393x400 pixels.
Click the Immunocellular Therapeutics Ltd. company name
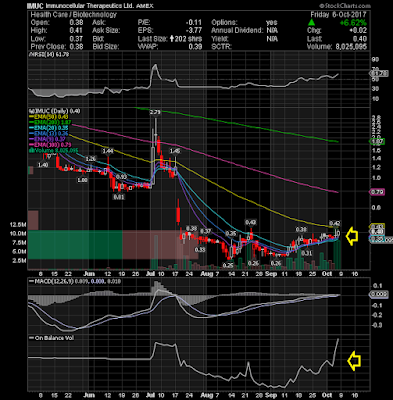90,6
